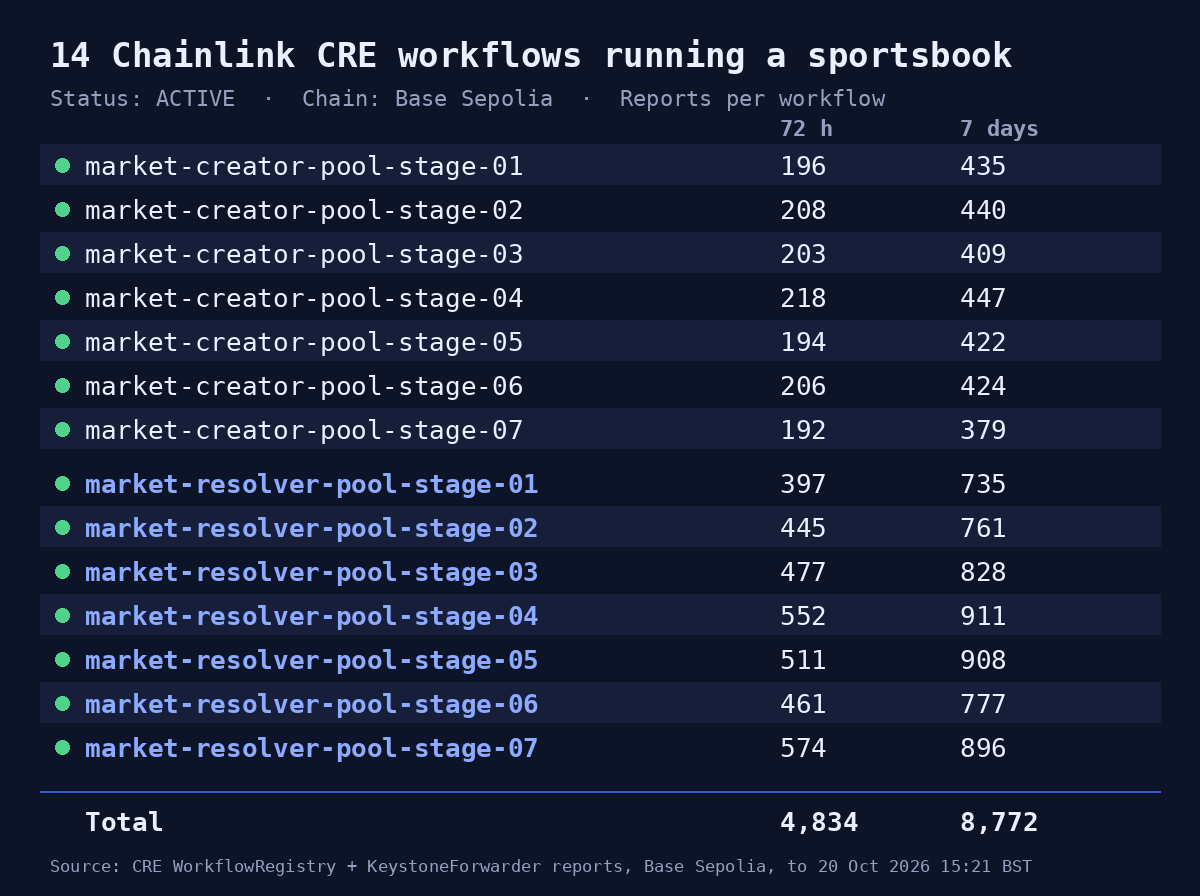Click green status dot for market-resolver-pool-stage-07
Screen dimensions: 1200x896
(62, 747)
